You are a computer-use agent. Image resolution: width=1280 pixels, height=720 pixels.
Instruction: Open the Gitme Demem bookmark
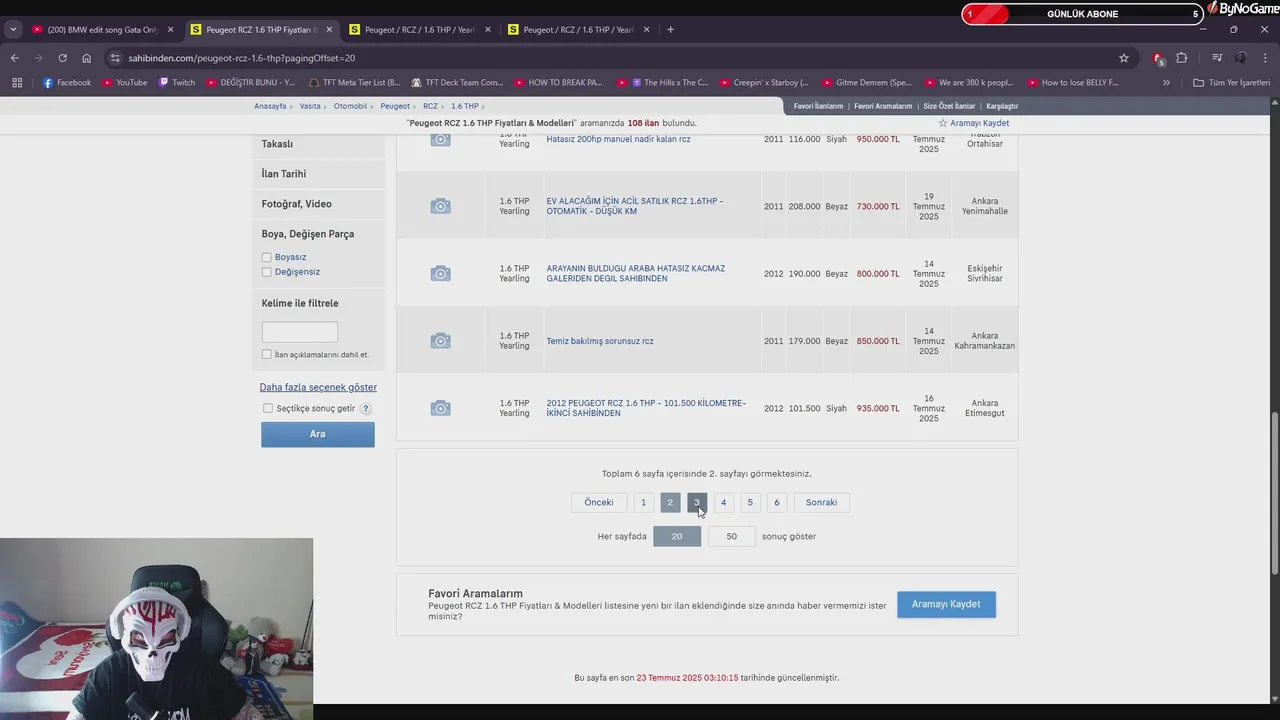(x=866, y=83)
